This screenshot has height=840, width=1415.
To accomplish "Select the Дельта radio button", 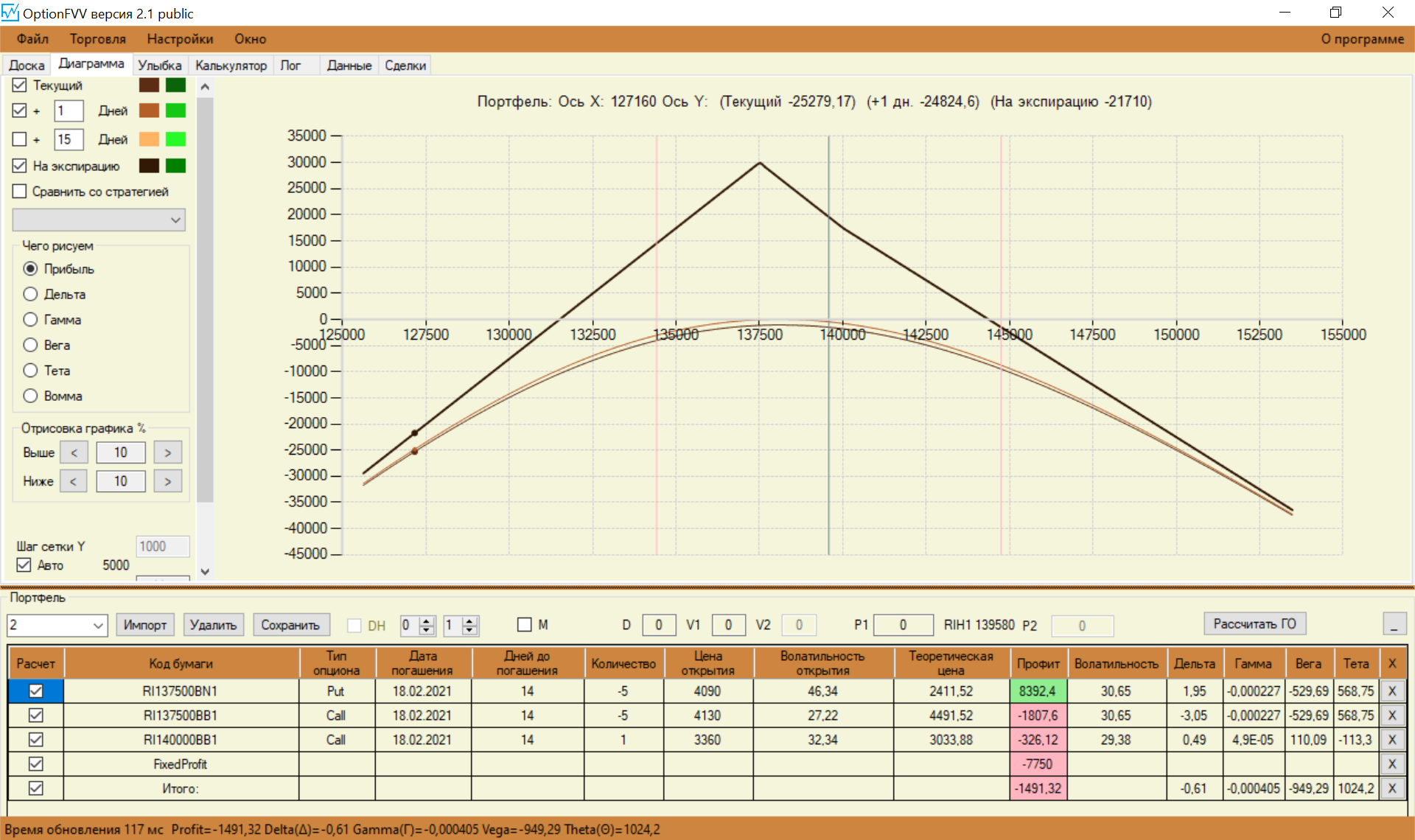I will coord(30,294).
